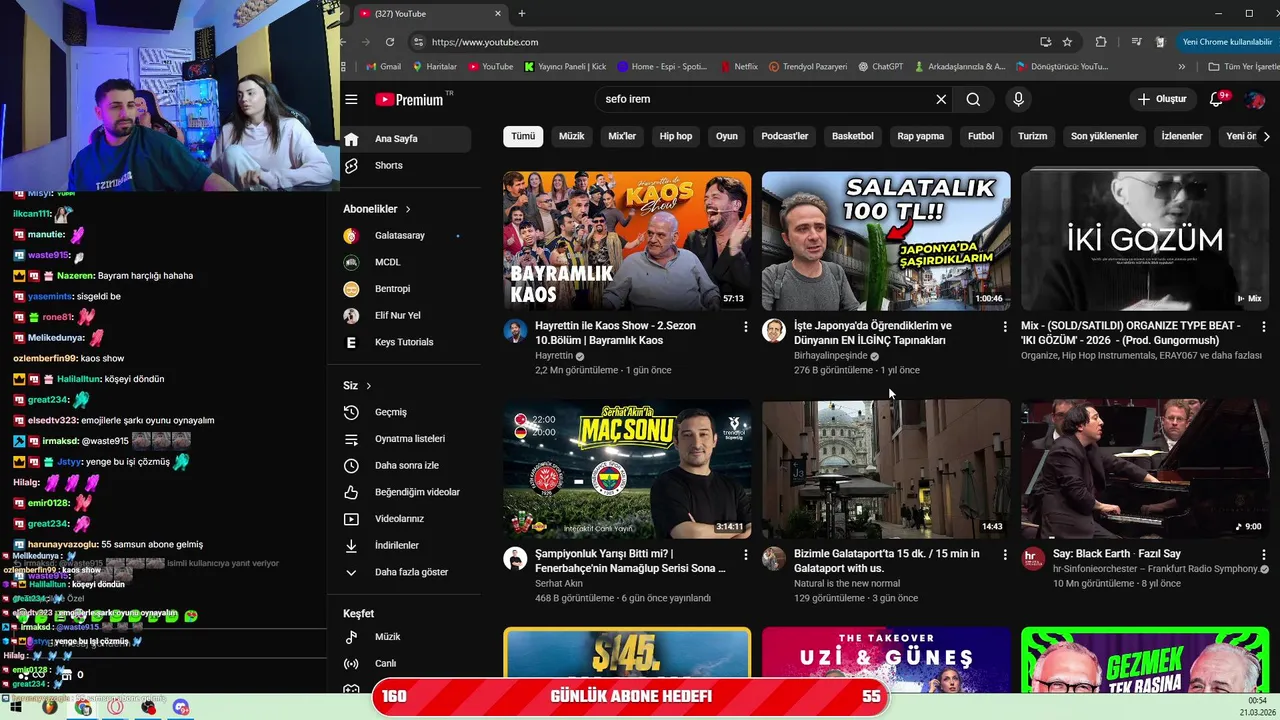
Task: Play the Salatalık 100 TL Japan thumbnail
Action: click(886, 240)
